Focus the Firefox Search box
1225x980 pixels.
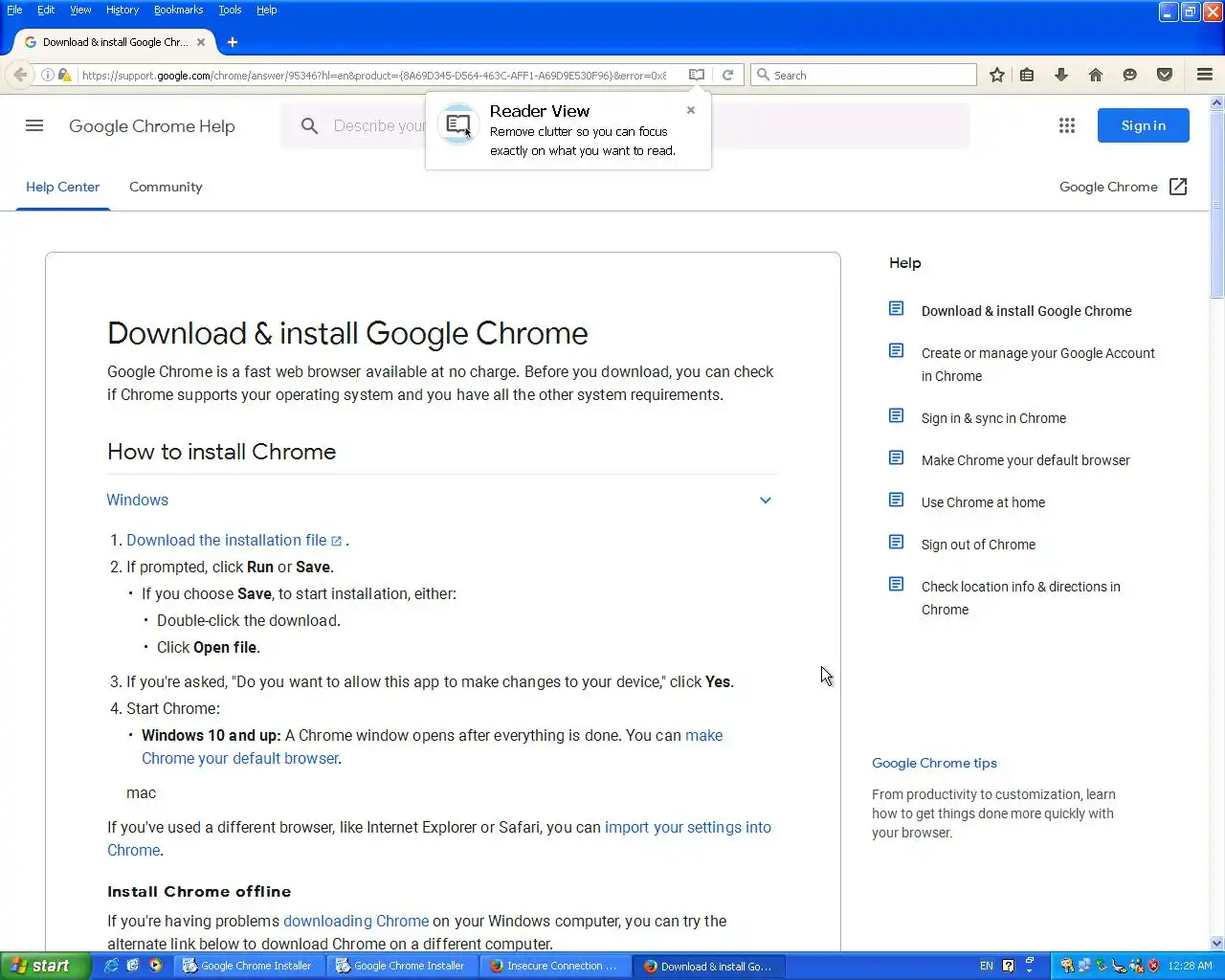(863, 75)
